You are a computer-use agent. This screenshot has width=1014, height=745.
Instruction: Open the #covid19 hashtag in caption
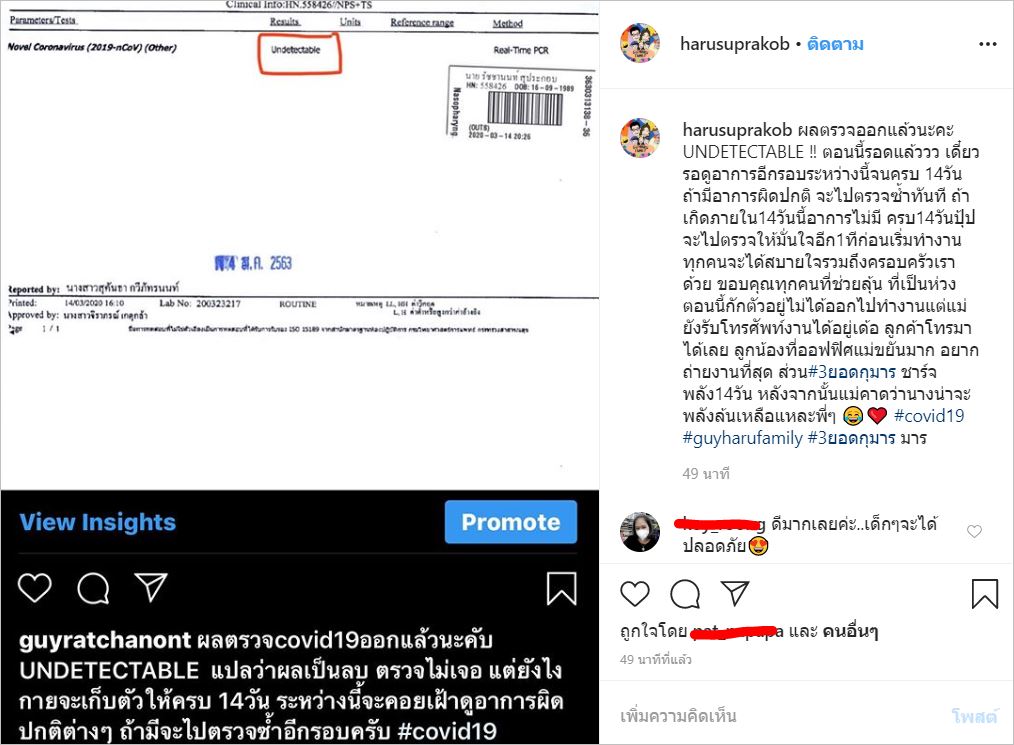929,415
